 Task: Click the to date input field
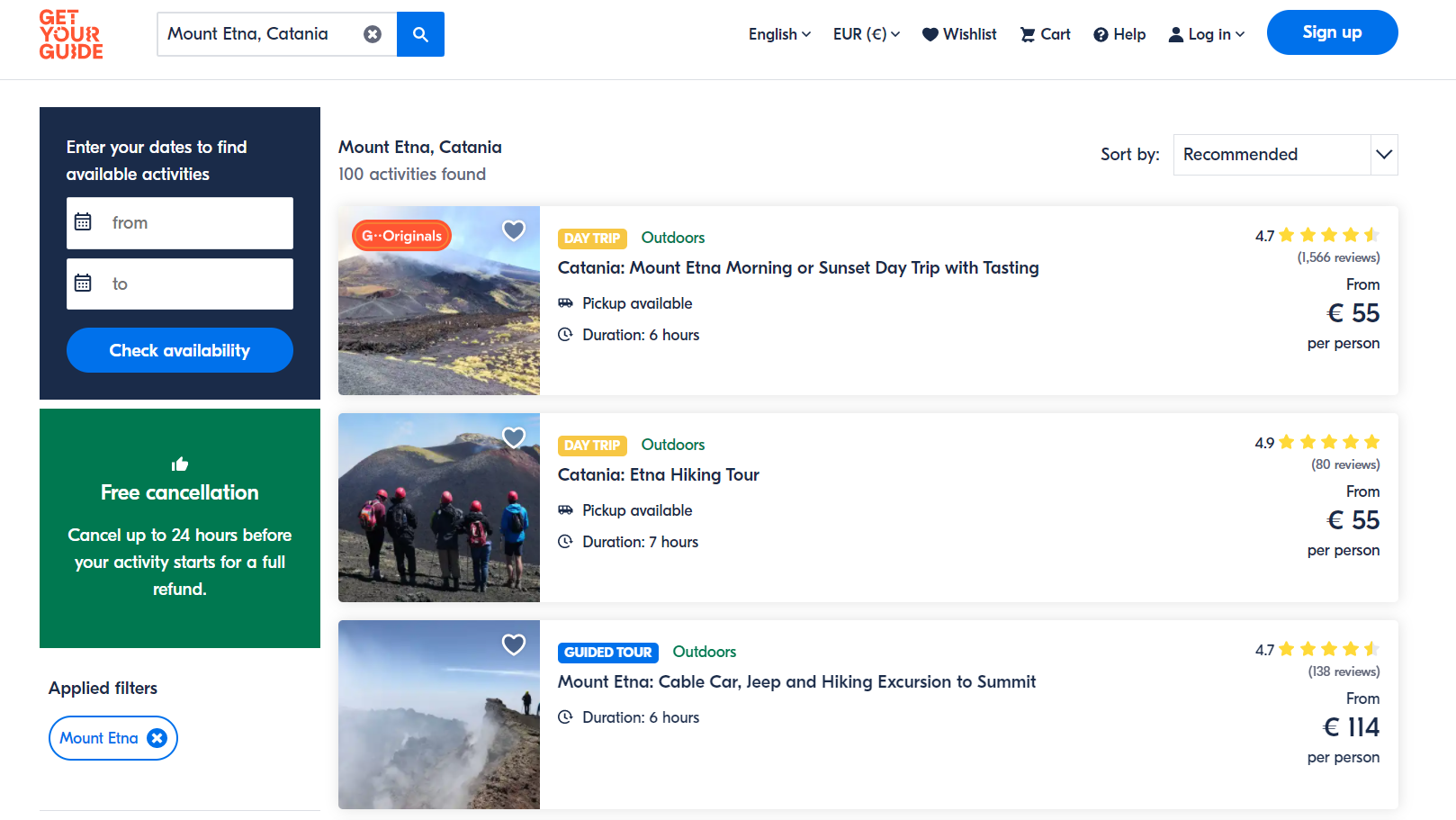pos(180,284)
